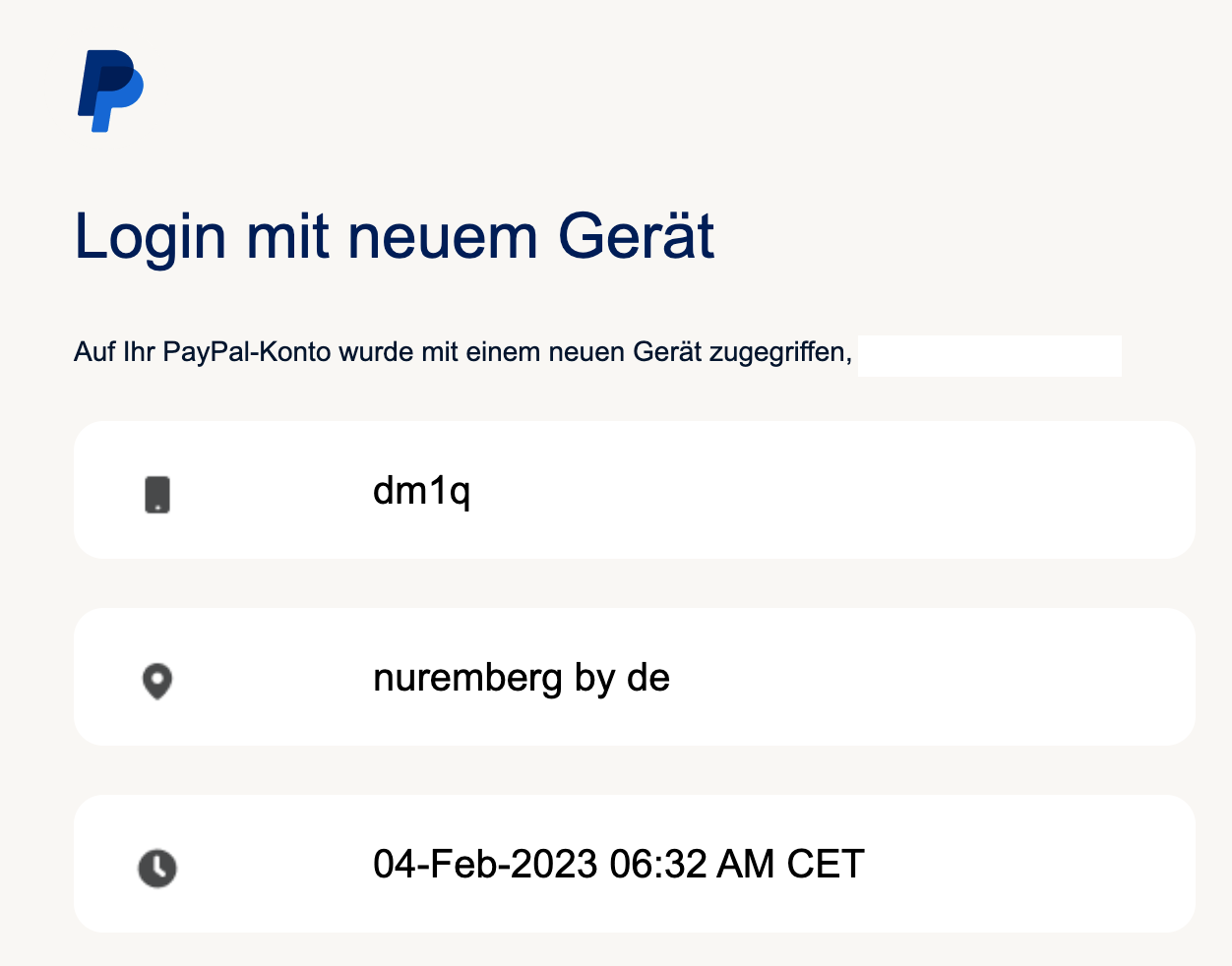Click the word Gerät in the heading
Image resolution: width=1232 pixels, height=966 pixels.
pos(637,237)
